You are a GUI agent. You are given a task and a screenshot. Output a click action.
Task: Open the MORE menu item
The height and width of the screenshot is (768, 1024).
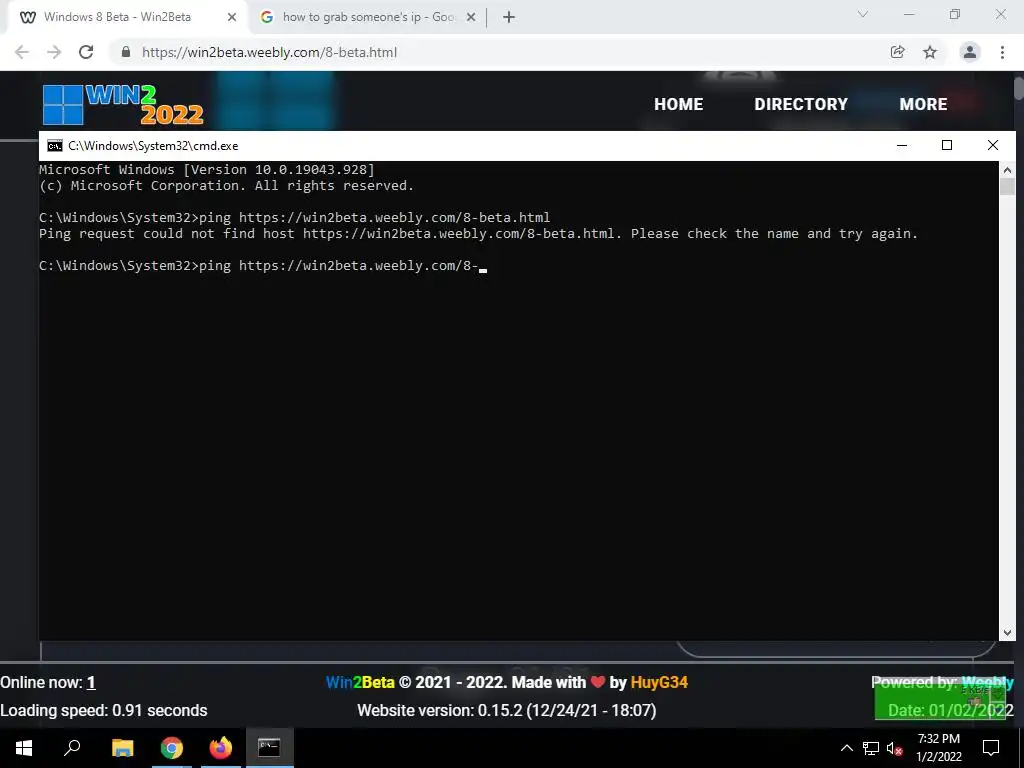point(923,104)
